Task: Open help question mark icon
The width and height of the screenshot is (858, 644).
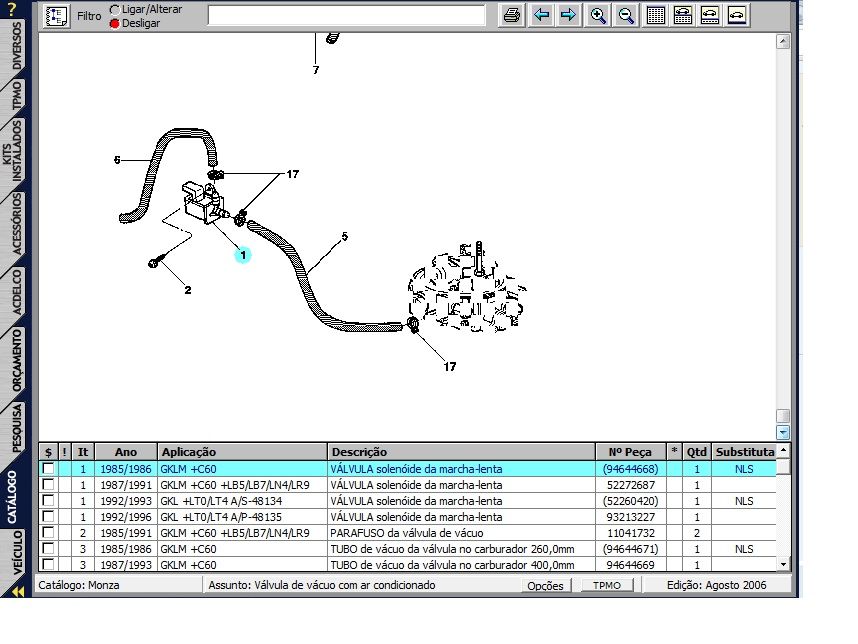Action: [12, 9]
